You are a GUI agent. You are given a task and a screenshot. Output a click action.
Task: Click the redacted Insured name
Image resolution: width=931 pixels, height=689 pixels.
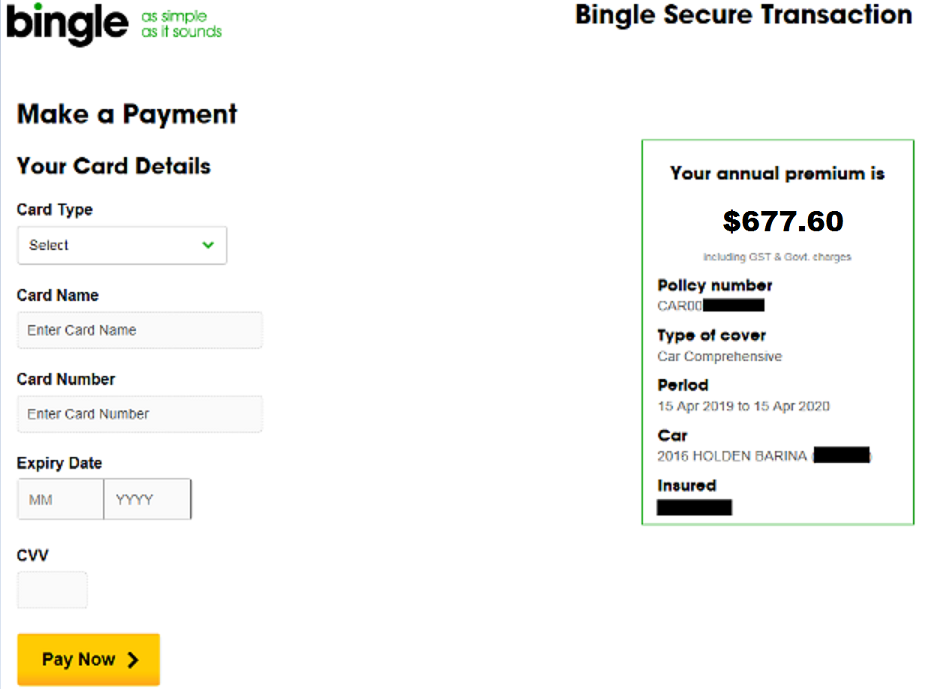(694, 507)
